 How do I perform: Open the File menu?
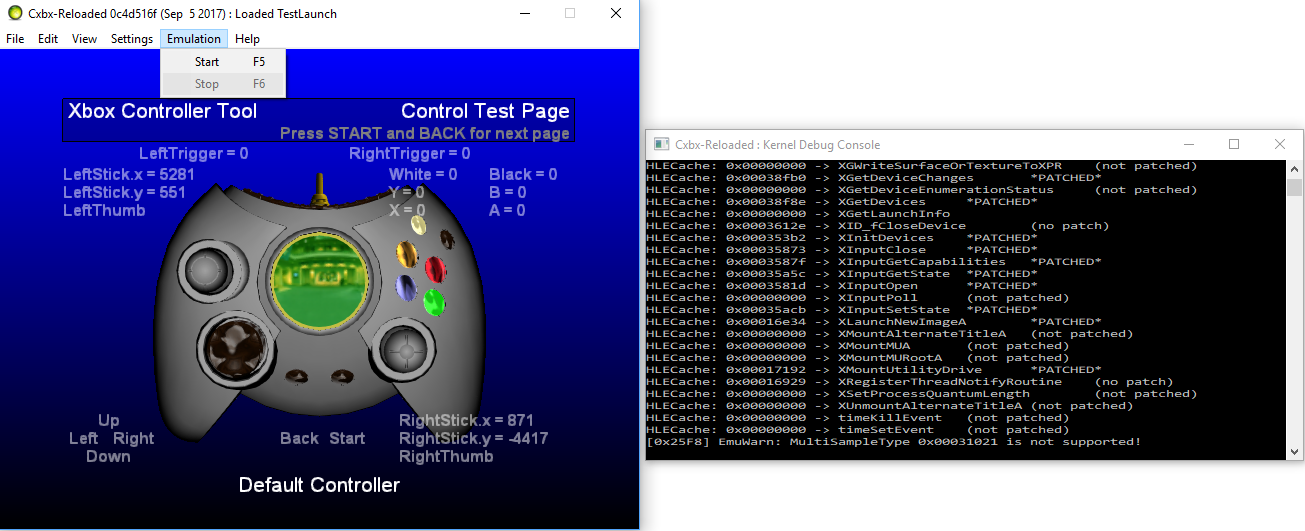[x=15, y=39]
